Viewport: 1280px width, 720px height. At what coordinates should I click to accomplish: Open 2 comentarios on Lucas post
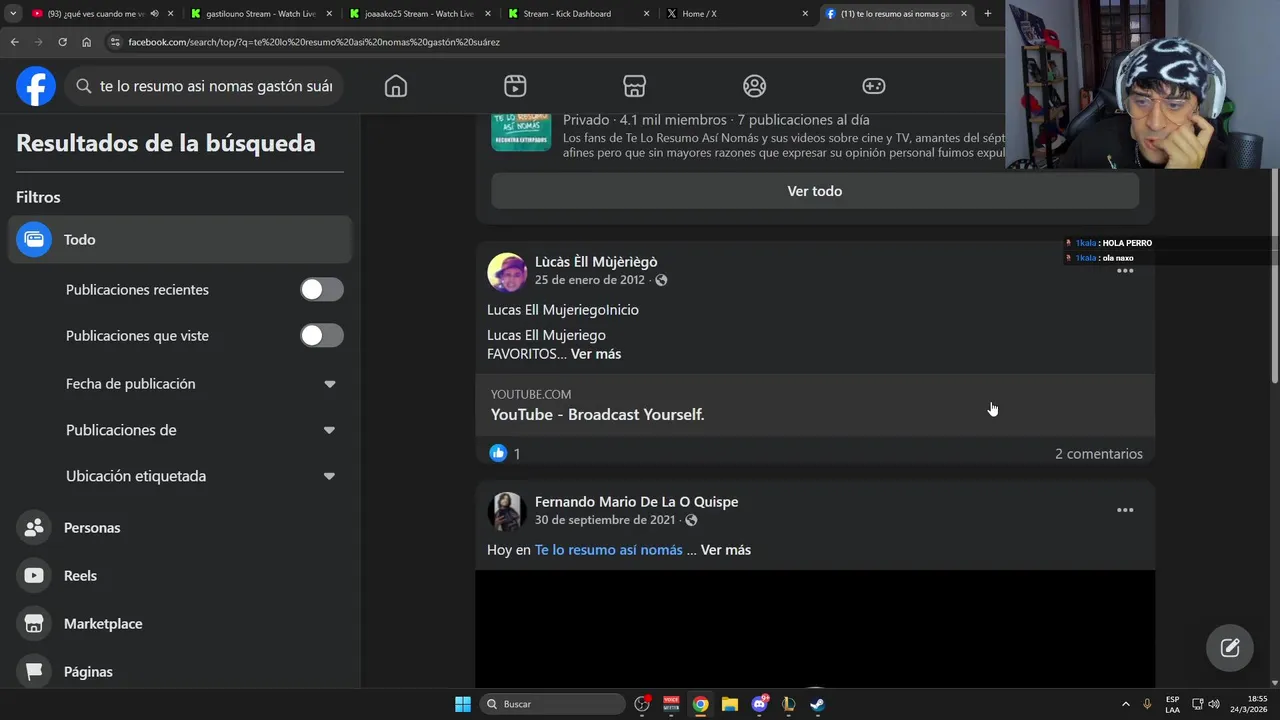click(1099, 454)
